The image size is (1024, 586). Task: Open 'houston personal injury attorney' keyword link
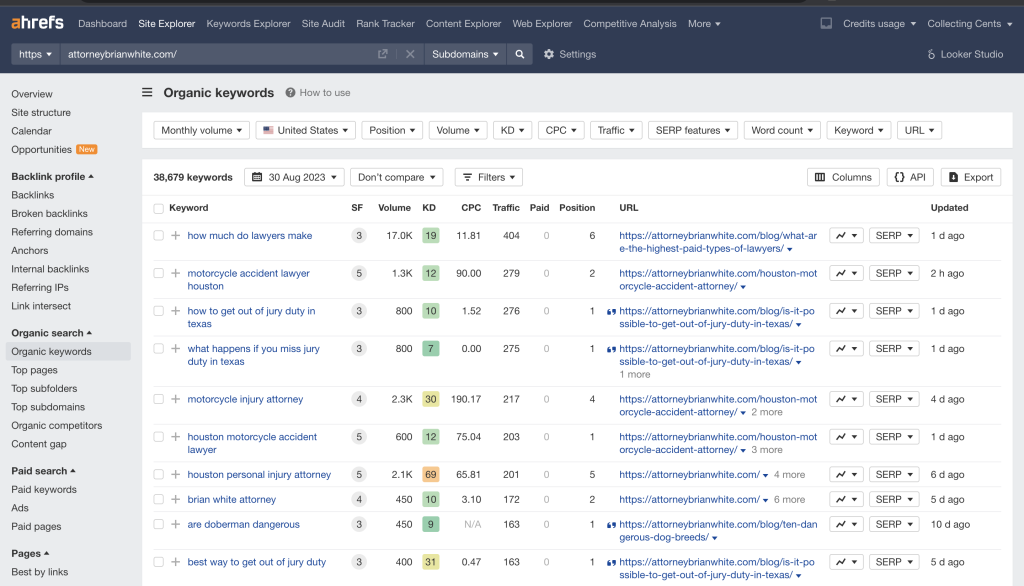(259, 475)
